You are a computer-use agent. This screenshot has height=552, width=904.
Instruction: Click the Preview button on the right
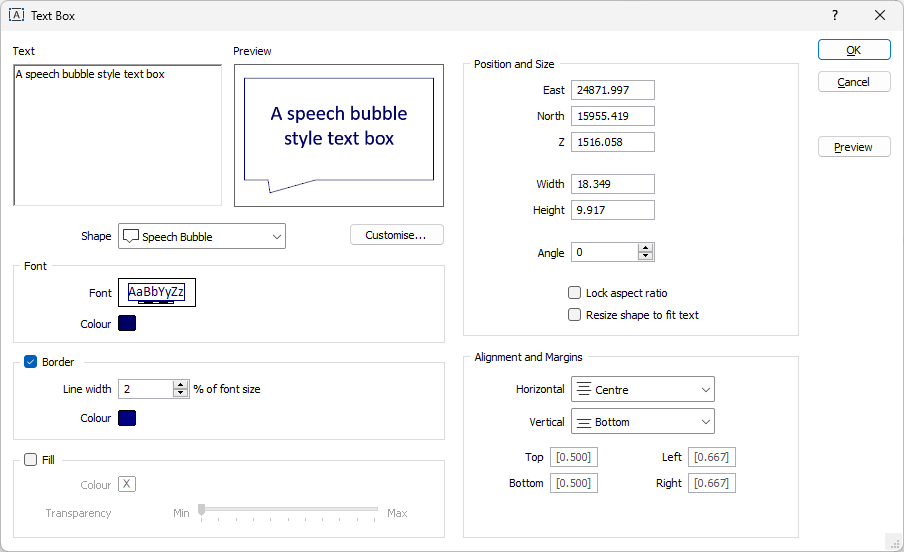[854, 147]
